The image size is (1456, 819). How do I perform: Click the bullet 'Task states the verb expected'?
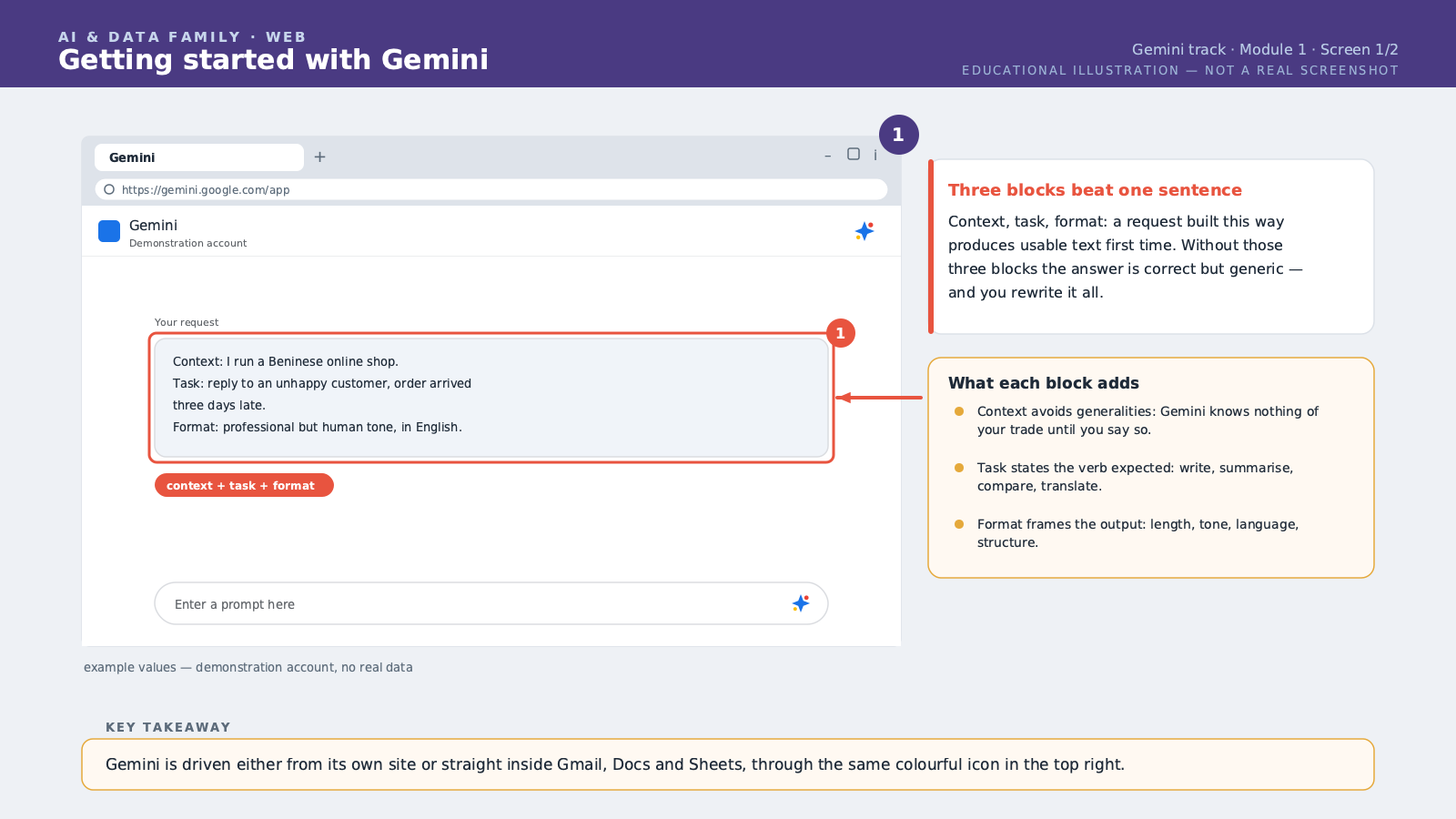coord(1135,477)
